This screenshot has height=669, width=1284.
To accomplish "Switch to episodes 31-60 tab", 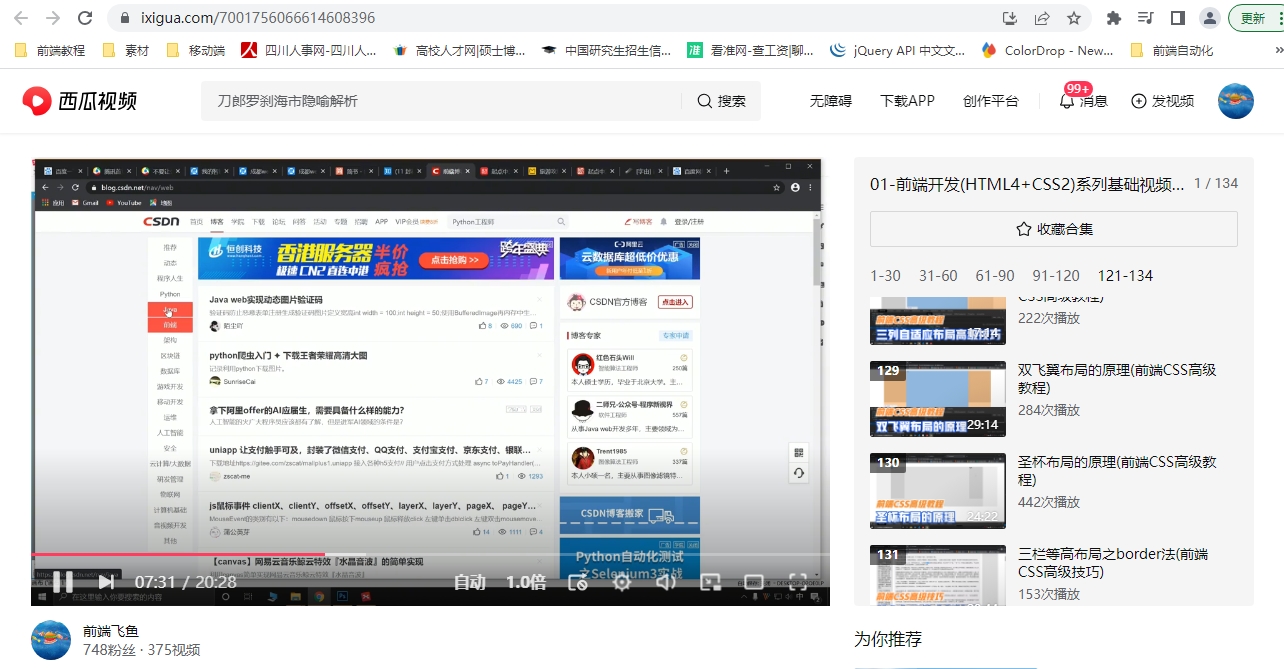I will point(938,276).
